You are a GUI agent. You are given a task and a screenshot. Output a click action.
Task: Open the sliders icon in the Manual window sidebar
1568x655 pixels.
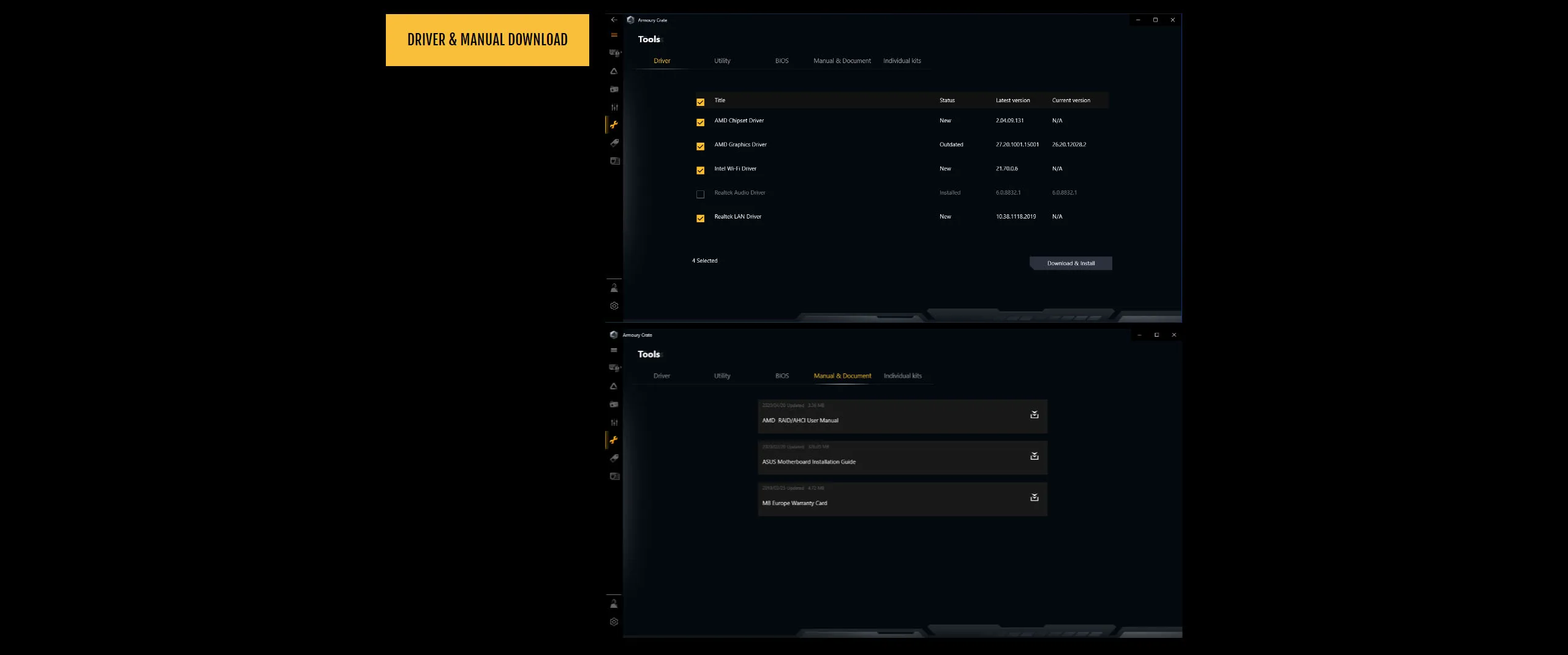(614, 422)
